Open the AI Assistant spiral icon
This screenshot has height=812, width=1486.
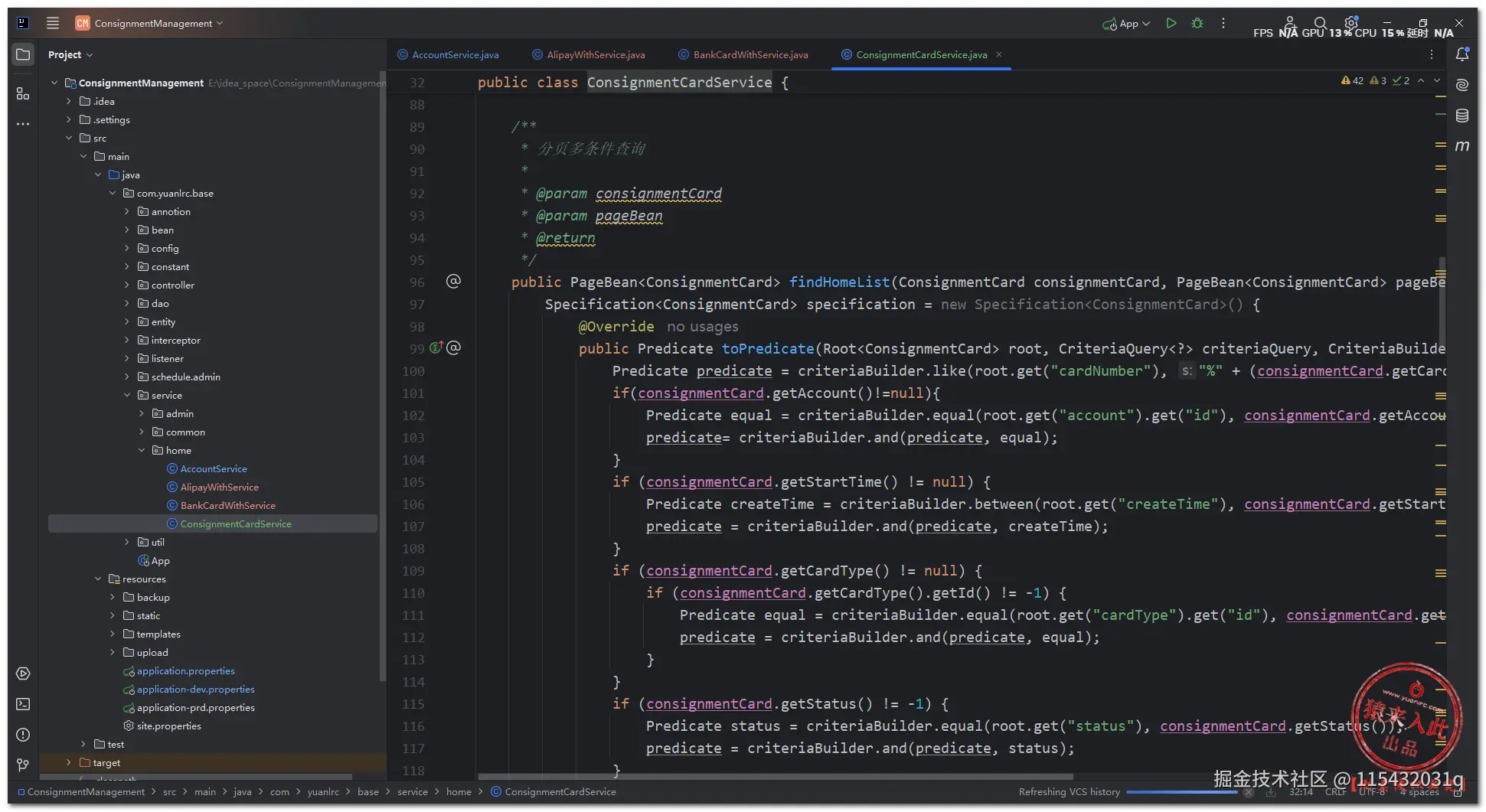click(x=1462, y=85)
